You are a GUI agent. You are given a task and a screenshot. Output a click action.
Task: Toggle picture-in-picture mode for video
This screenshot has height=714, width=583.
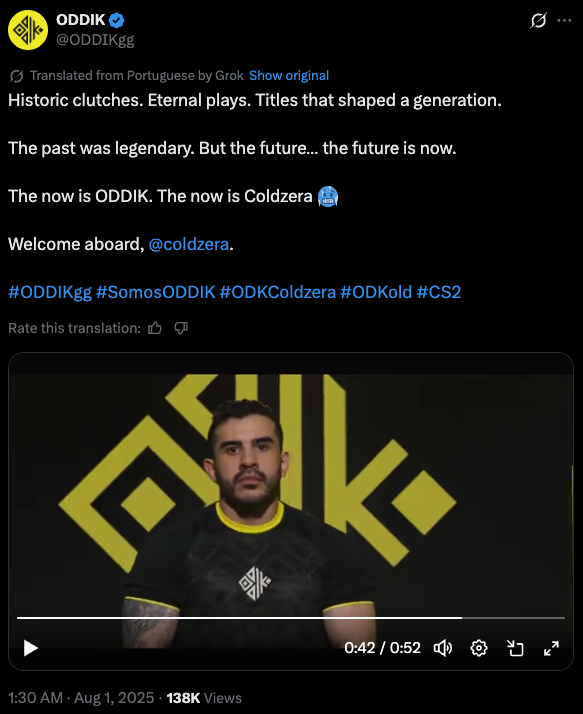tap(515, 648)
